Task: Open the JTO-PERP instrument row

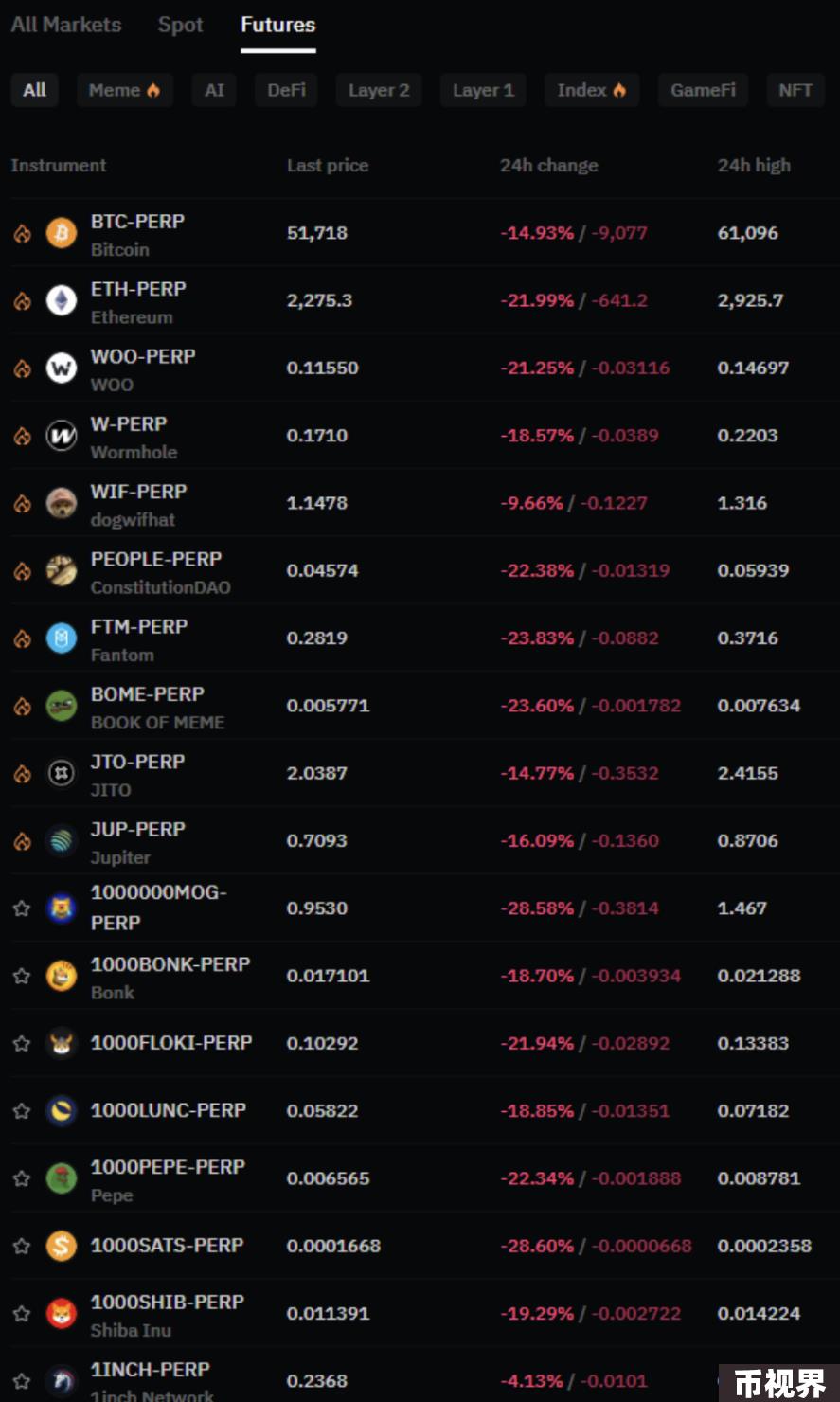Action: coord(420,774)
